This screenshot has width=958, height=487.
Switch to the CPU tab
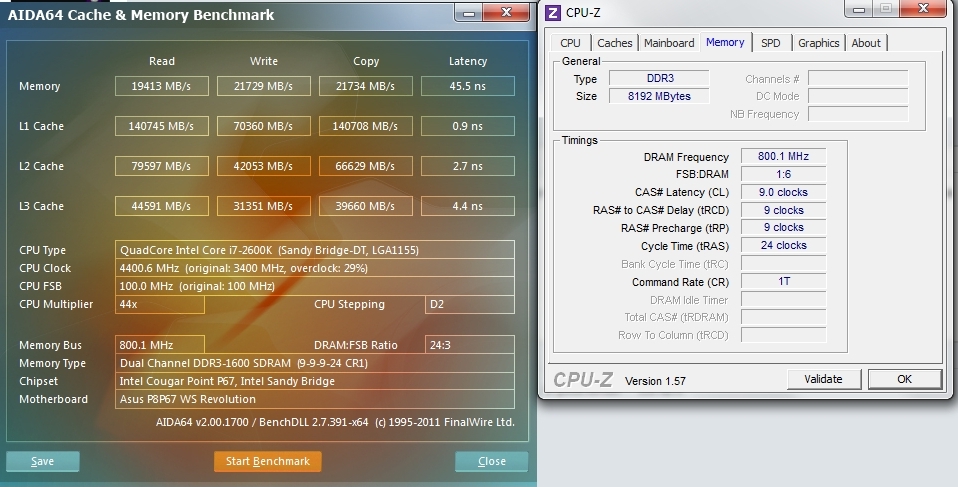click(570, 43)
